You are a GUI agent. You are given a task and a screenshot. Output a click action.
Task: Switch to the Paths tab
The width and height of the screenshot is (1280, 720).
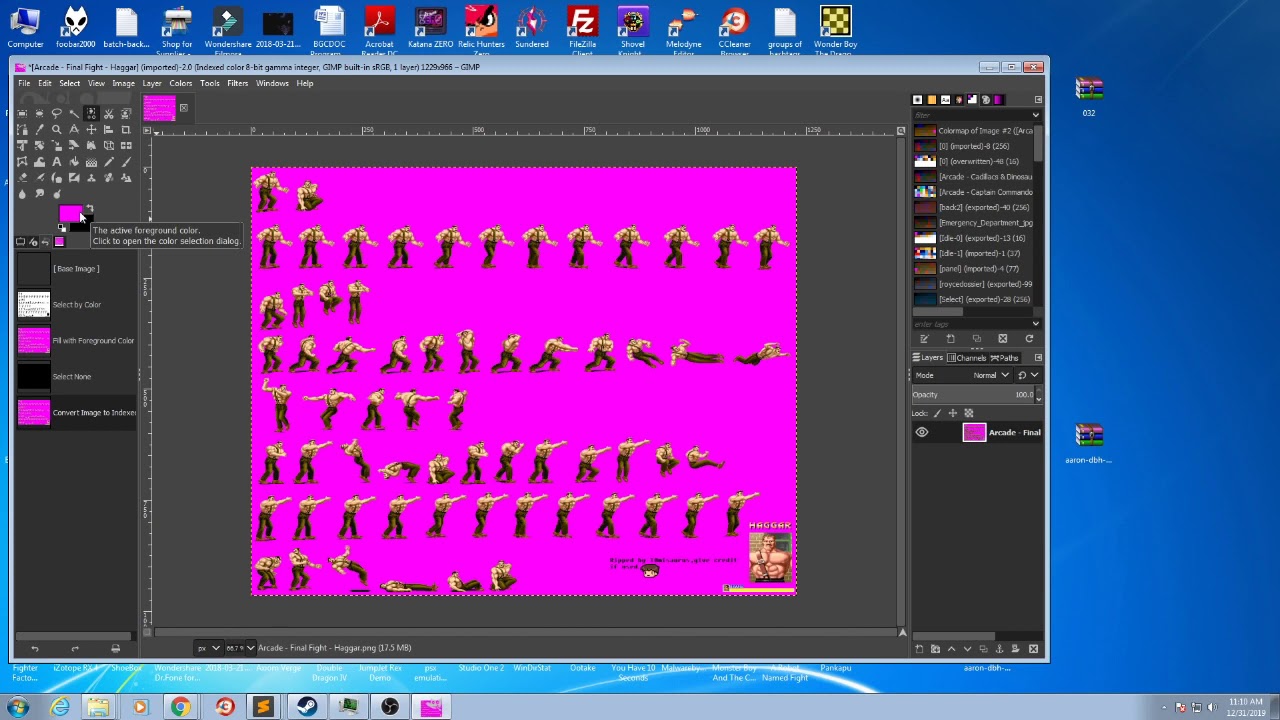point(1004,358)
